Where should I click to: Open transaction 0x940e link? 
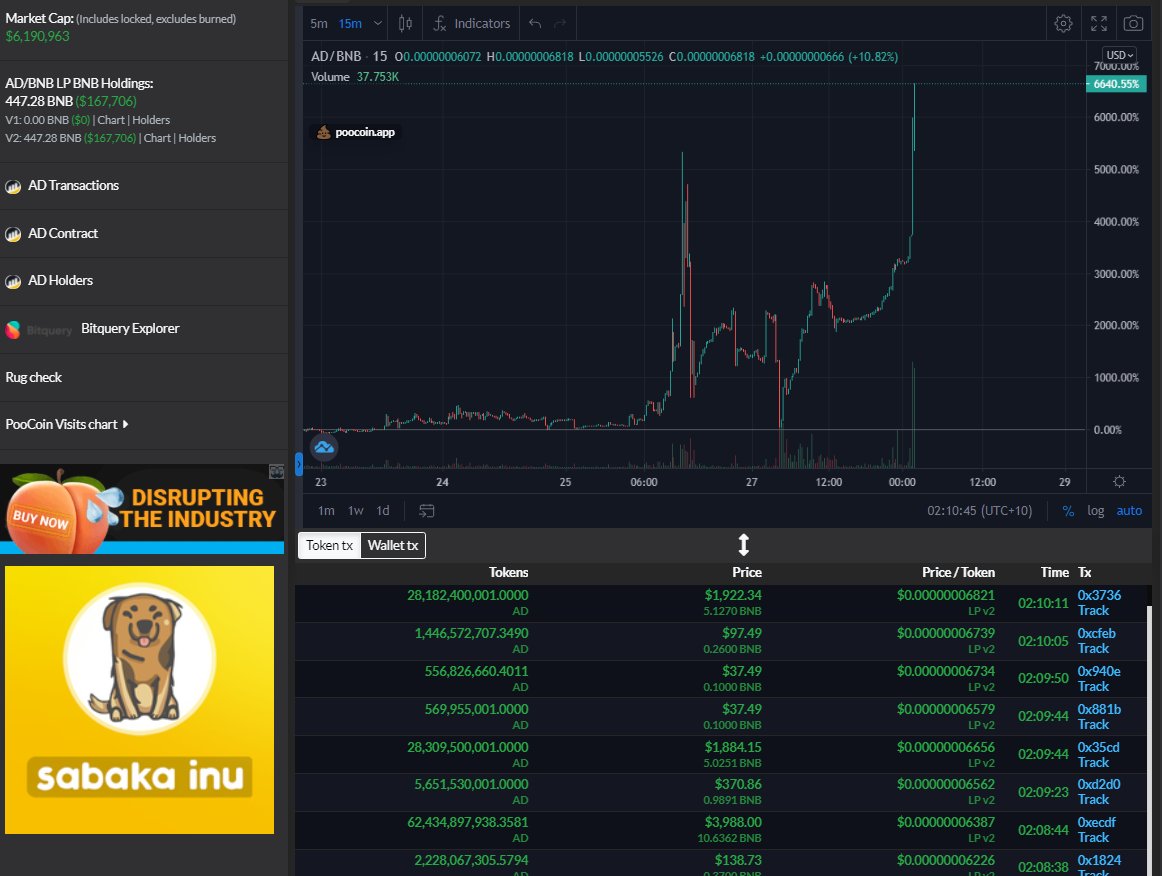(x=1099, y=671)
